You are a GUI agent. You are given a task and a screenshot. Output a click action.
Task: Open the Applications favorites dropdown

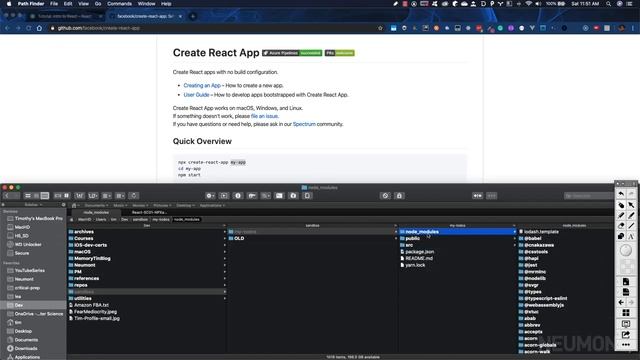[212, 205]
